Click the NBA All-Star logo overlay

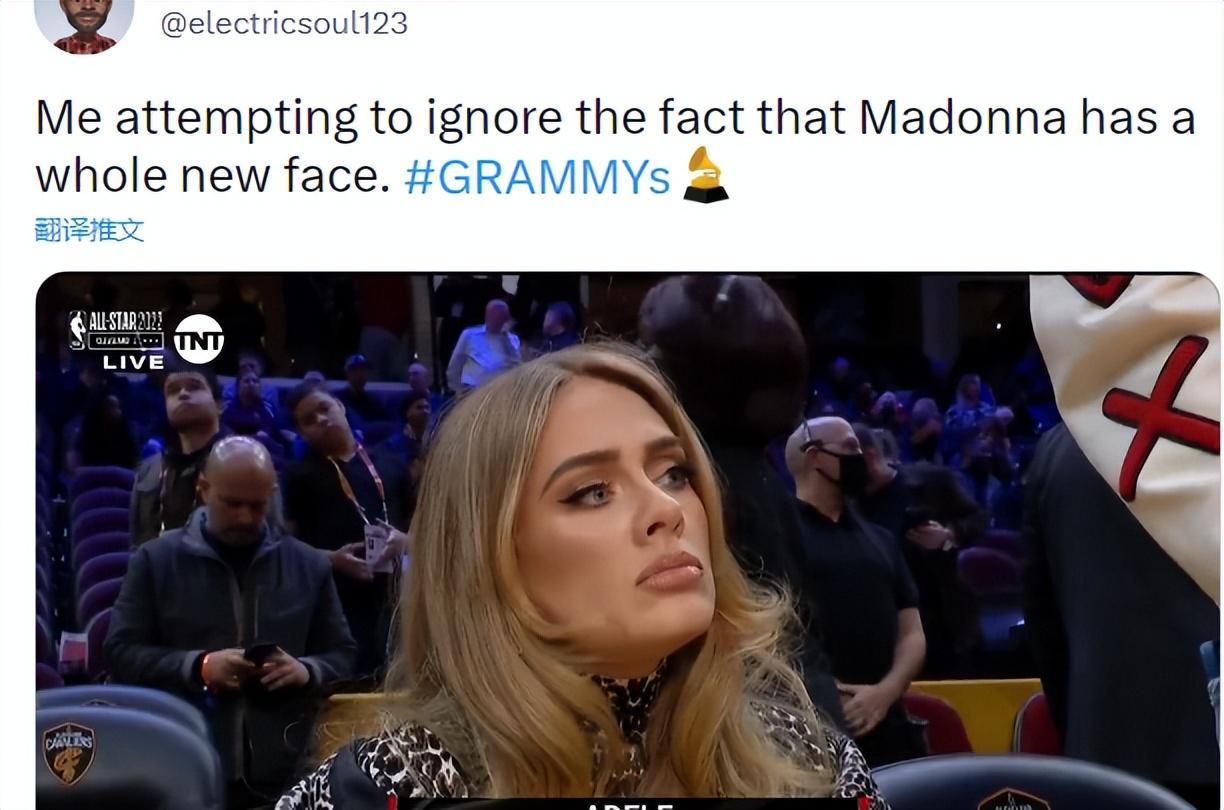(x=116, y=329)
